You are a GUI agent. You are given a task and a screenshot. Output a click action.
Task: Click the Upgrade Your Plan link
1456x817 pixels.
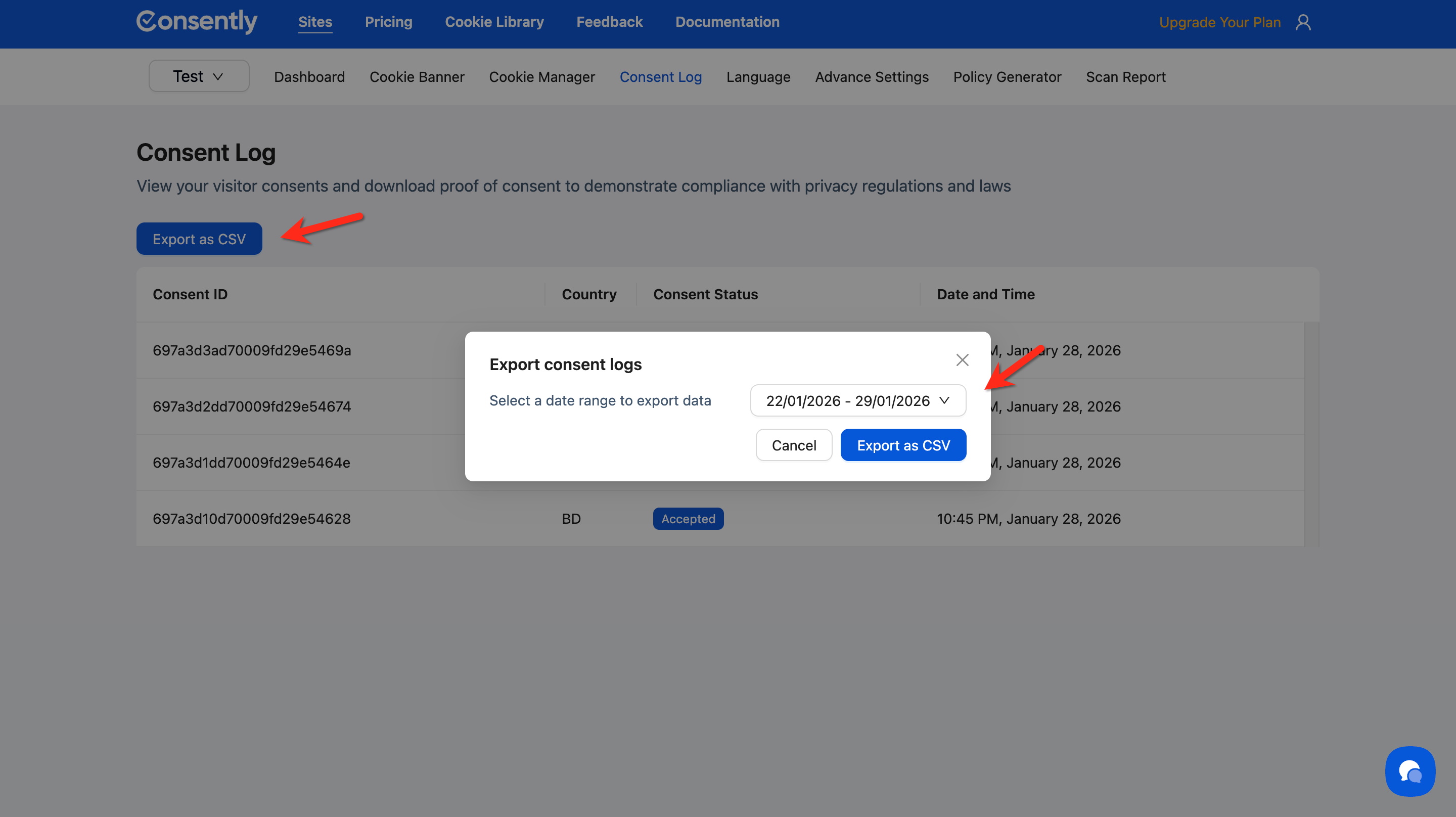click(x=1219, y=23)
